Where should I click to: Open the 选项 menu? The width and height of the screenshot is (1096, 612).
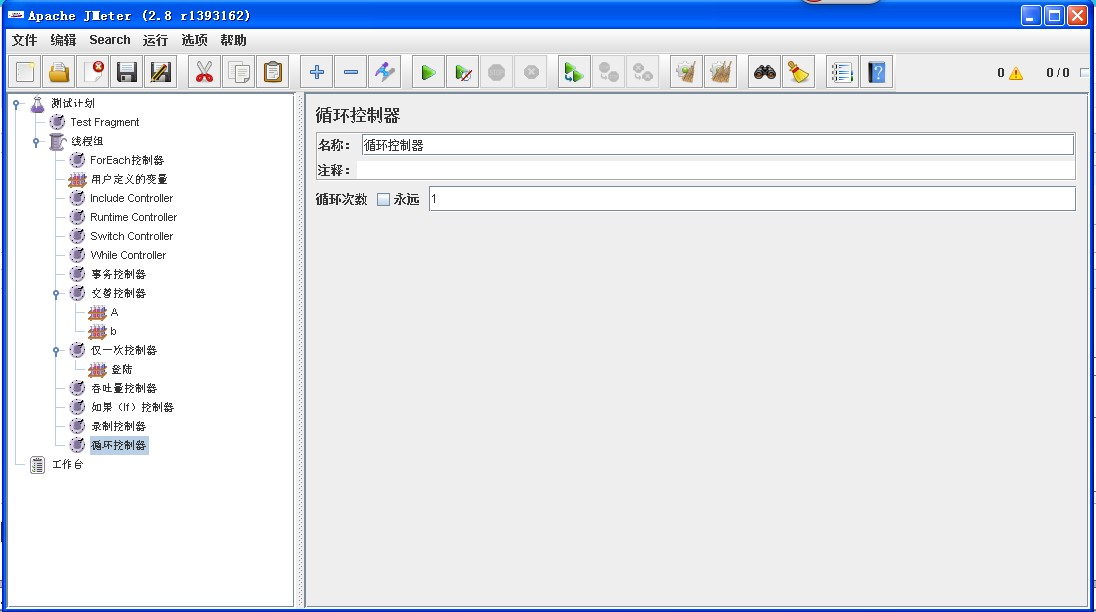point(194,40)
